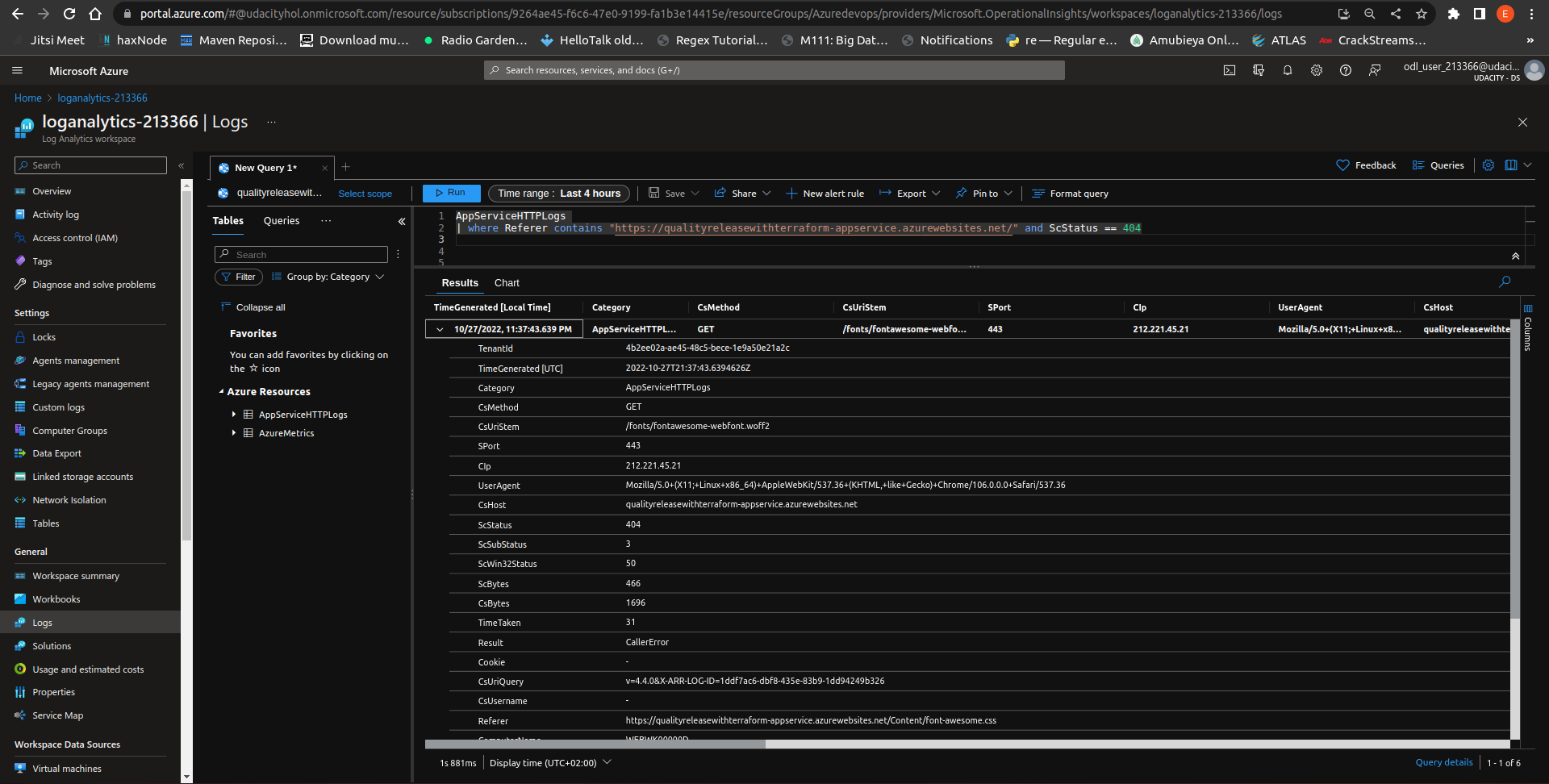Open Overview in the resource menu

point(52,191)
